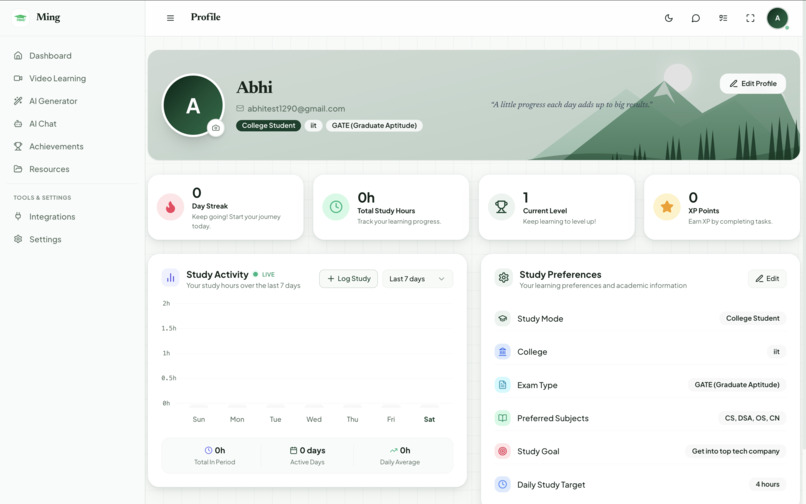Click the College Student badge under name

pyautogui.click(x=268, y=125)
